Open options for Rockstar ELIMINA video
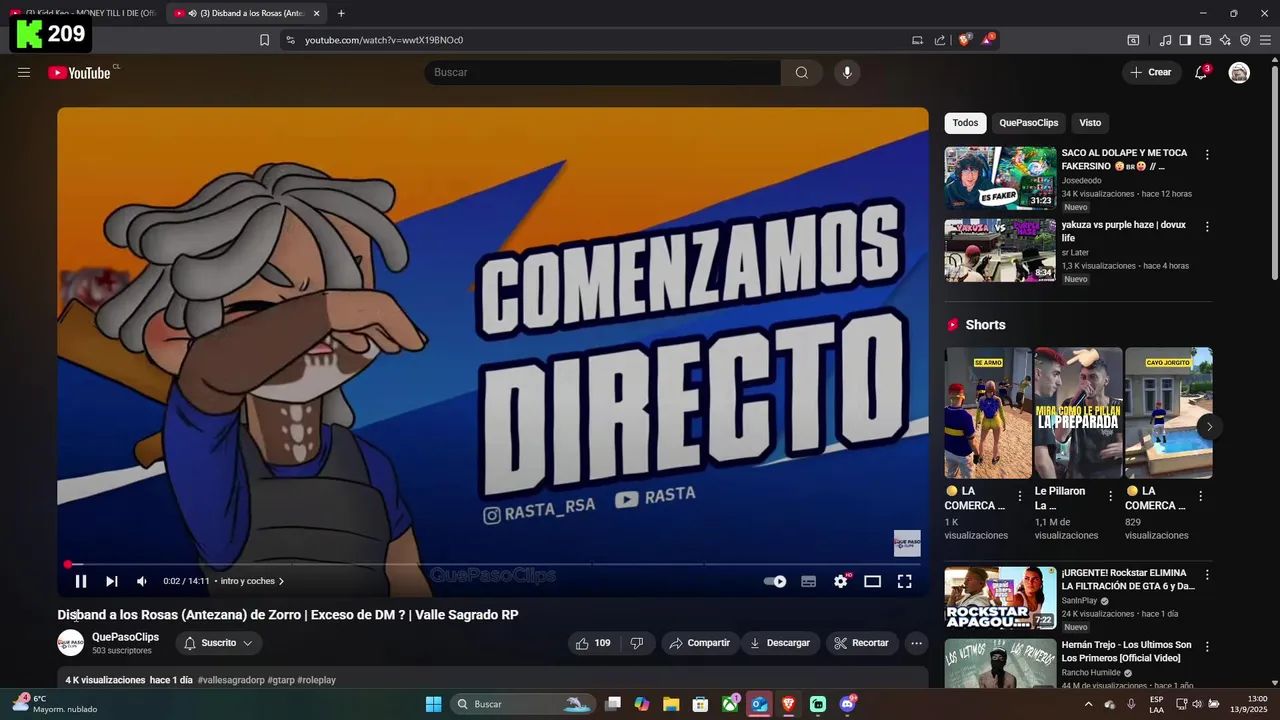 (1207, 575)
